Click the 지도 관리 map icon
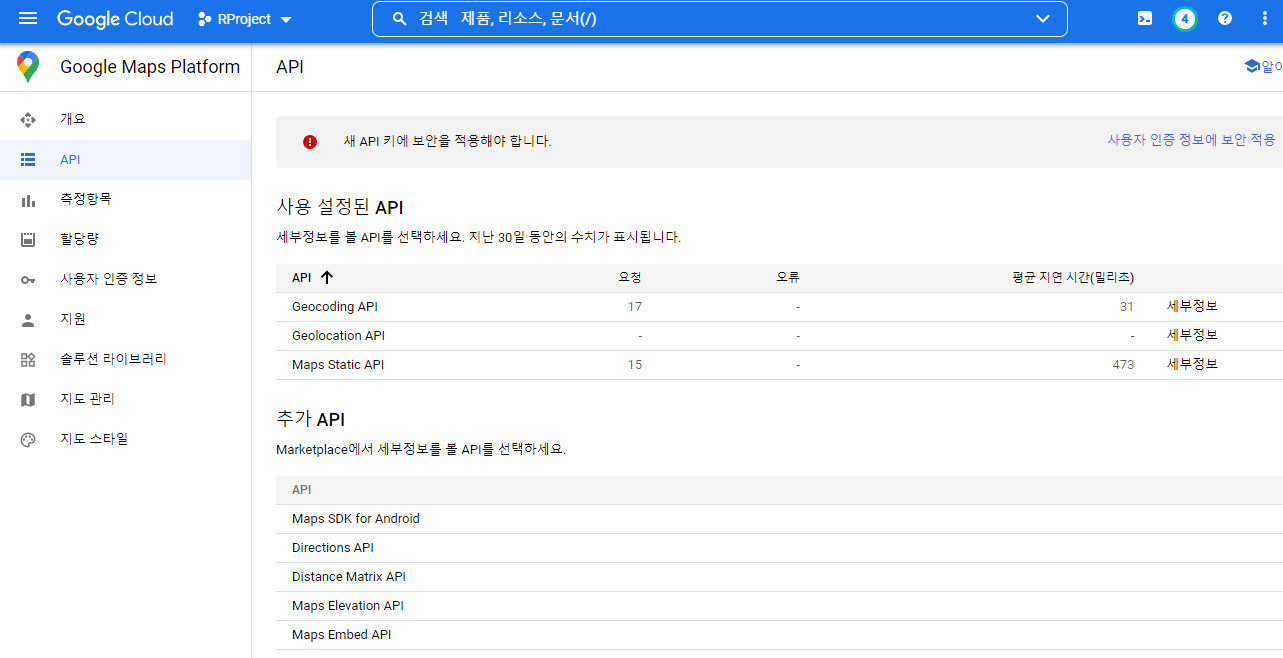 pos(28,400)
